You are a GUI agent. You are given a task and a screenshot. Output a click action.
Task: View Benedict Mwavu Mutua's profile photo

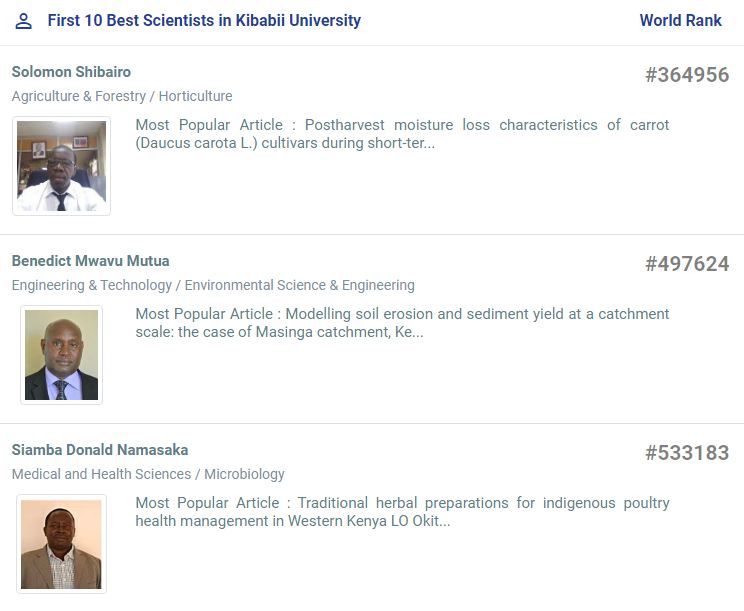coord(61,355)
